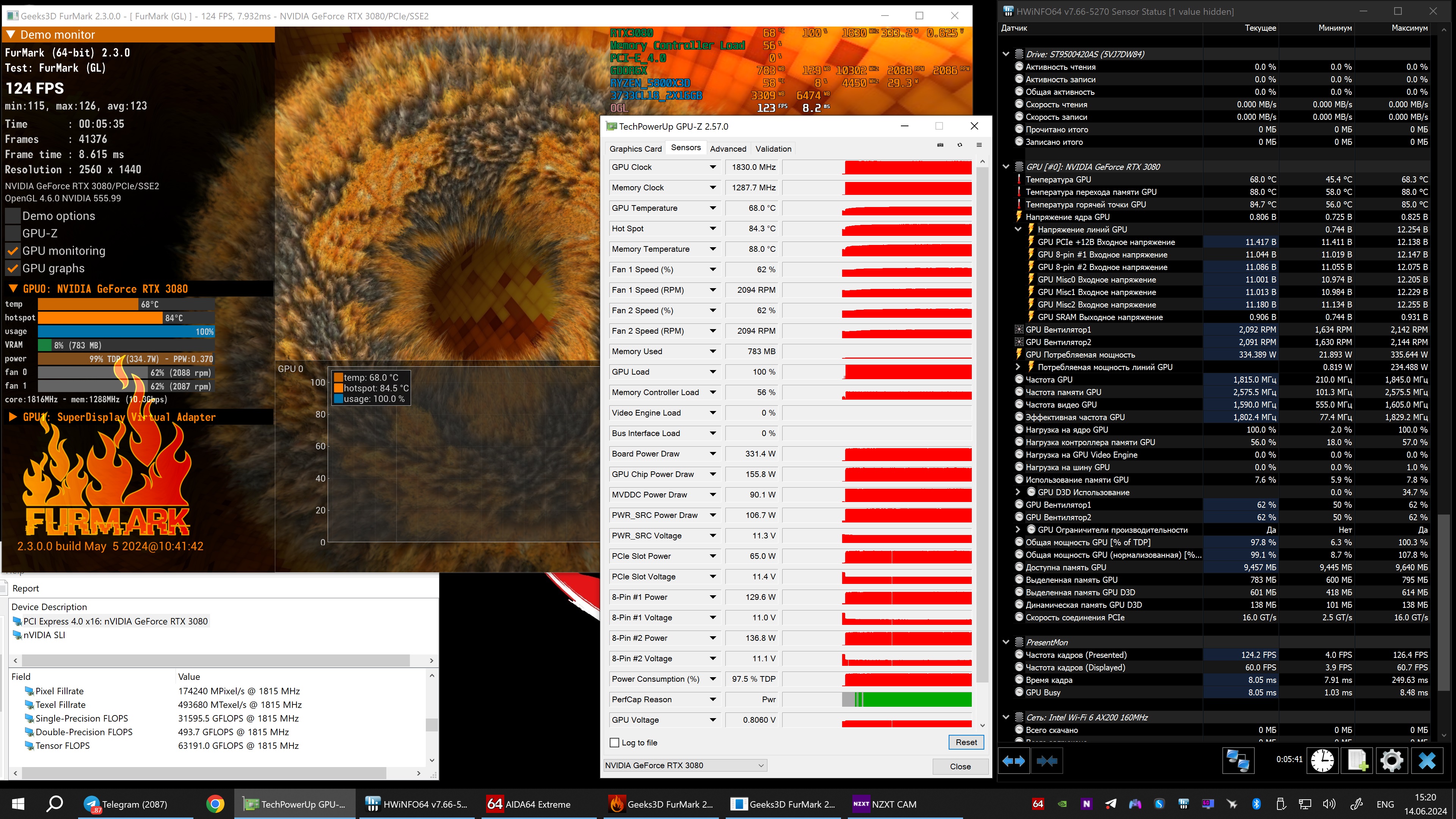Image resolution: width=1456 pixels, height=819 pixels.
Task: Open the Advanced tab in GPU-Z
Action: (728, 149)
